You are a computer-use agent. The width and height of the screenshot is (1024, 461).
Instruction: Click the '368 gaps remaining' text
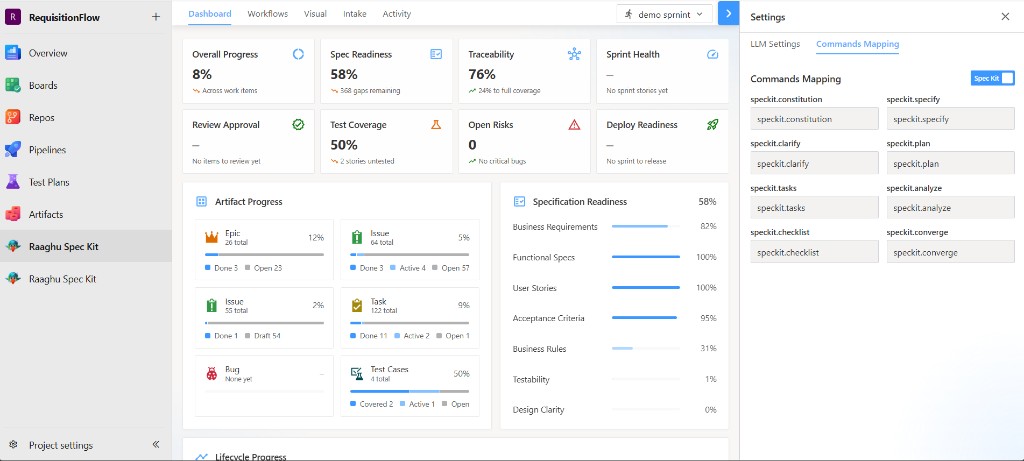click(370, 91)
